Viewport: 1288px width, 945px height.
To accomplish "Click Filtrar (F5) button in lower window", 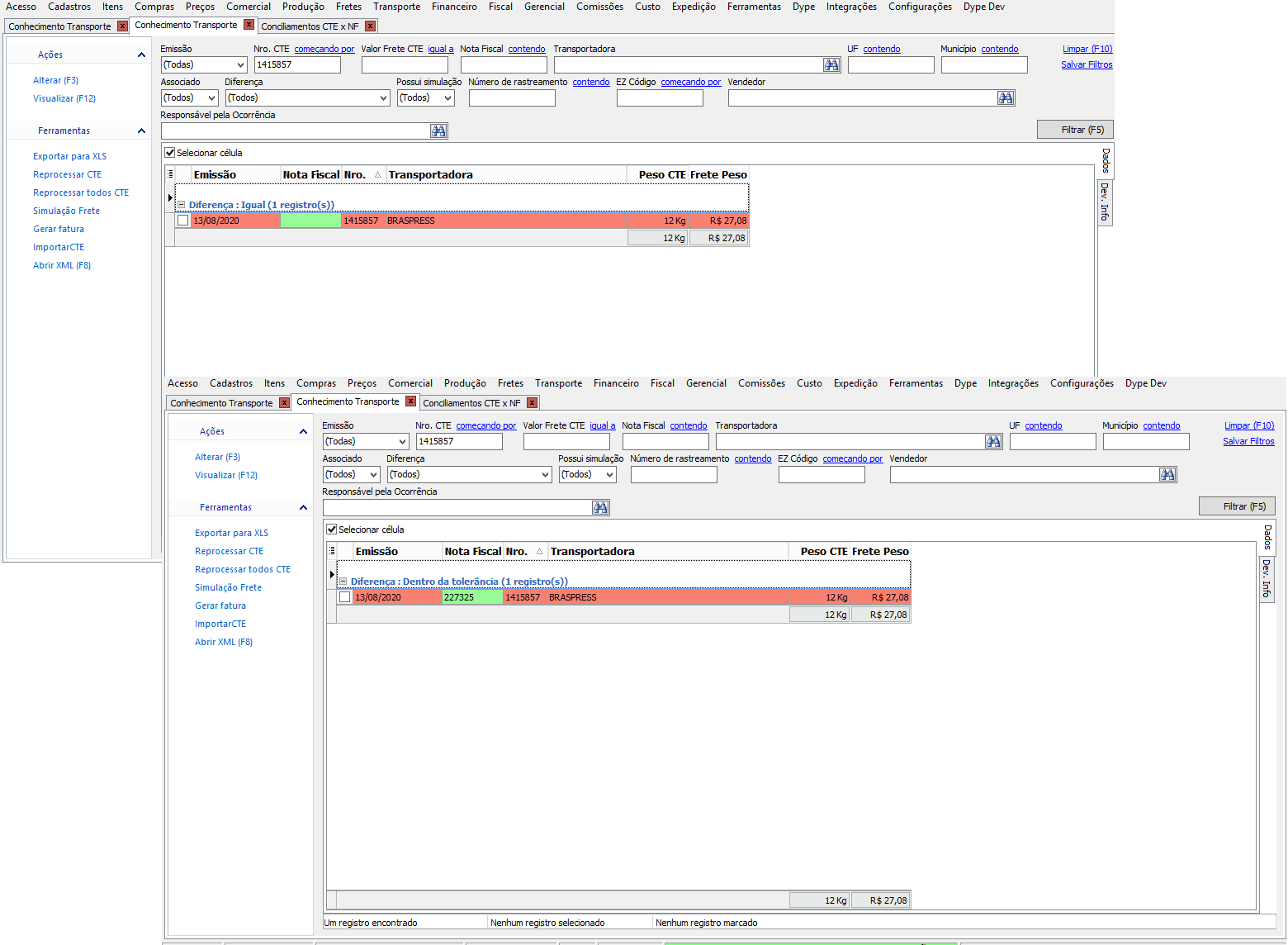I will [x=1237, y=506].
